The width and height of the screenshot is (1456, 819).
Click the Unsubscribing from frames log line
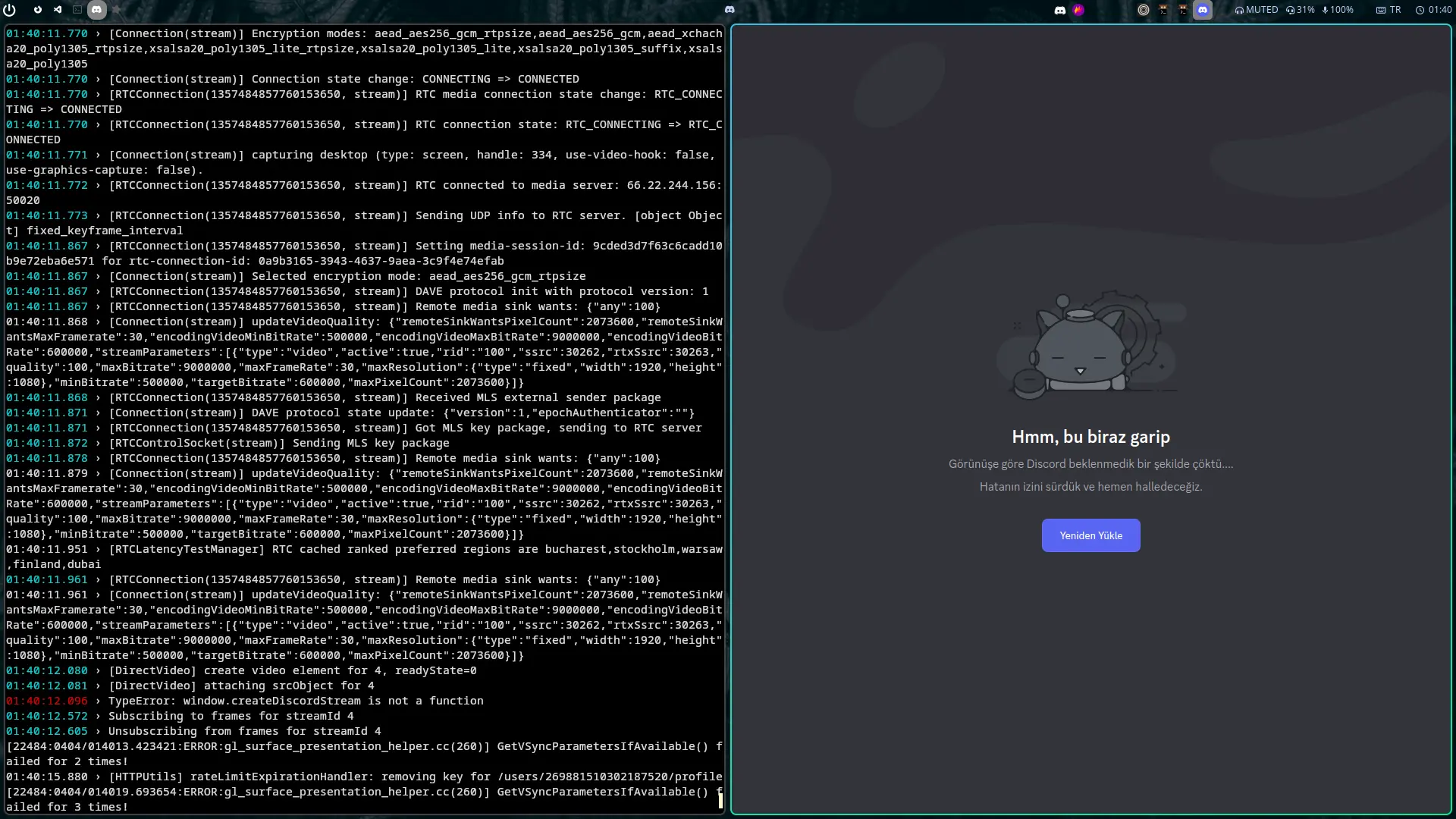[193, 731]
